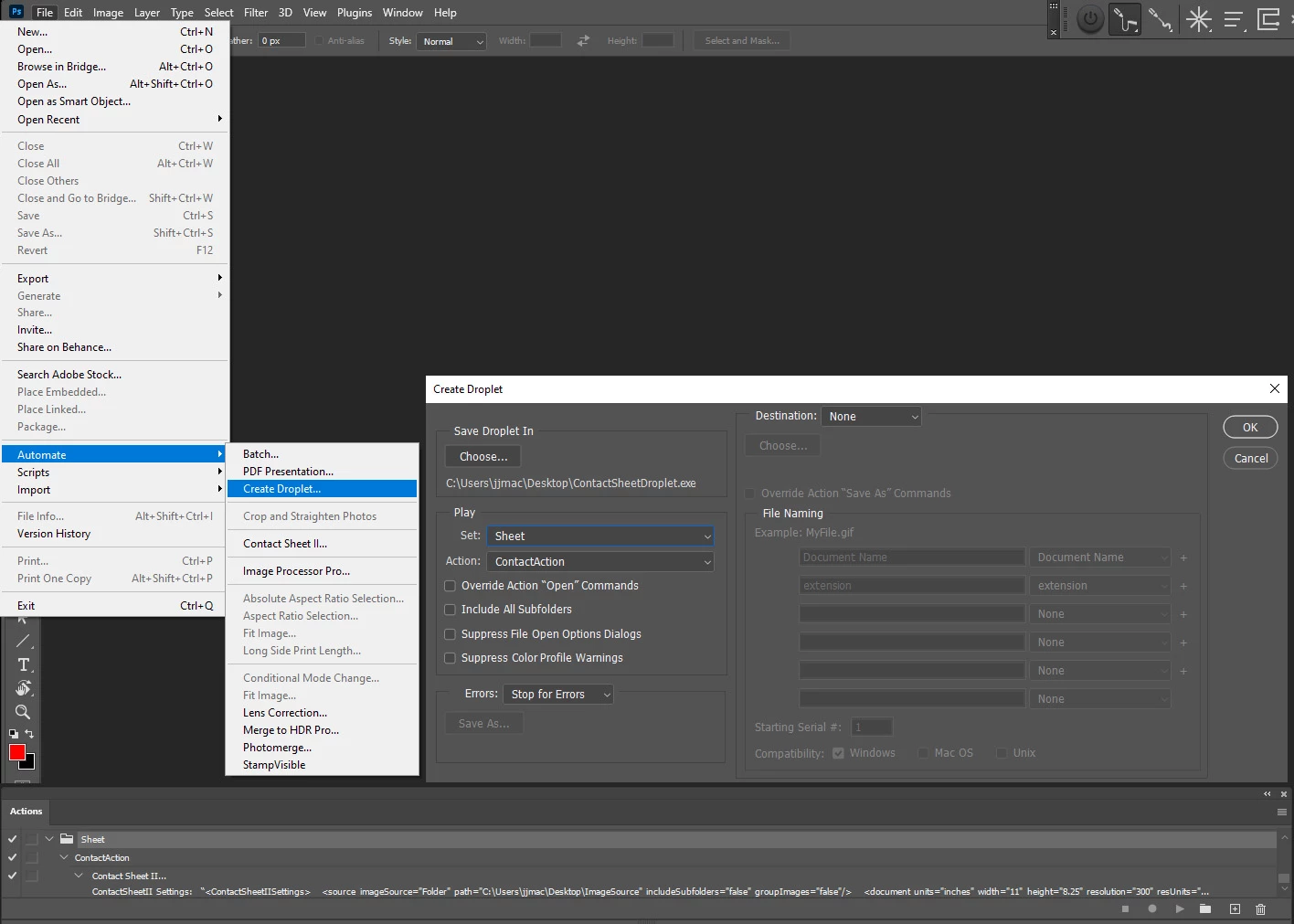Click Exit in the File menu
The image size is (1294, 924).
pyautogui.click(x=115, y=606)
